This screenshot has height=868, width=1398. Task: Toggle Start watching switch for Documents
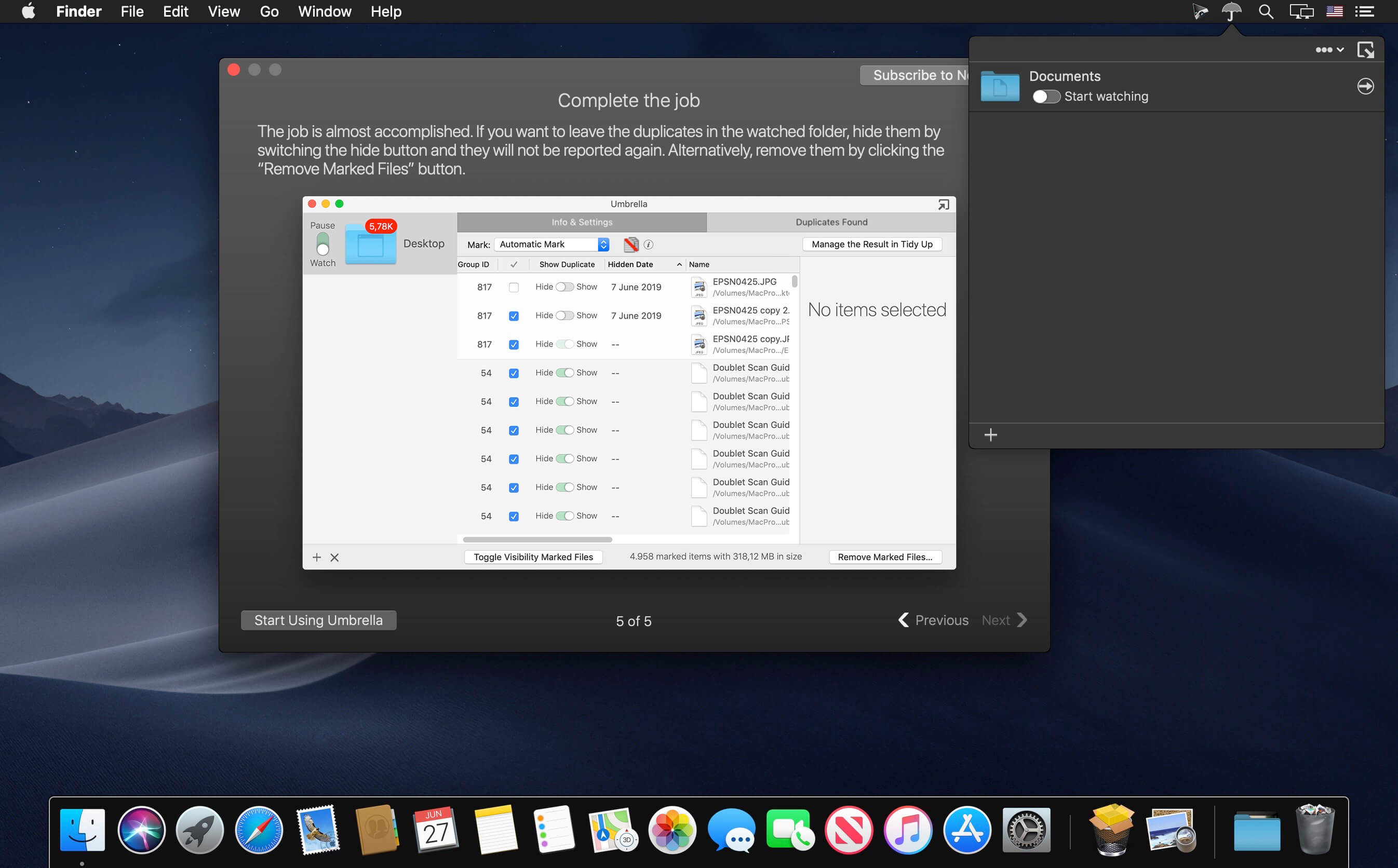click(1045, 97)
